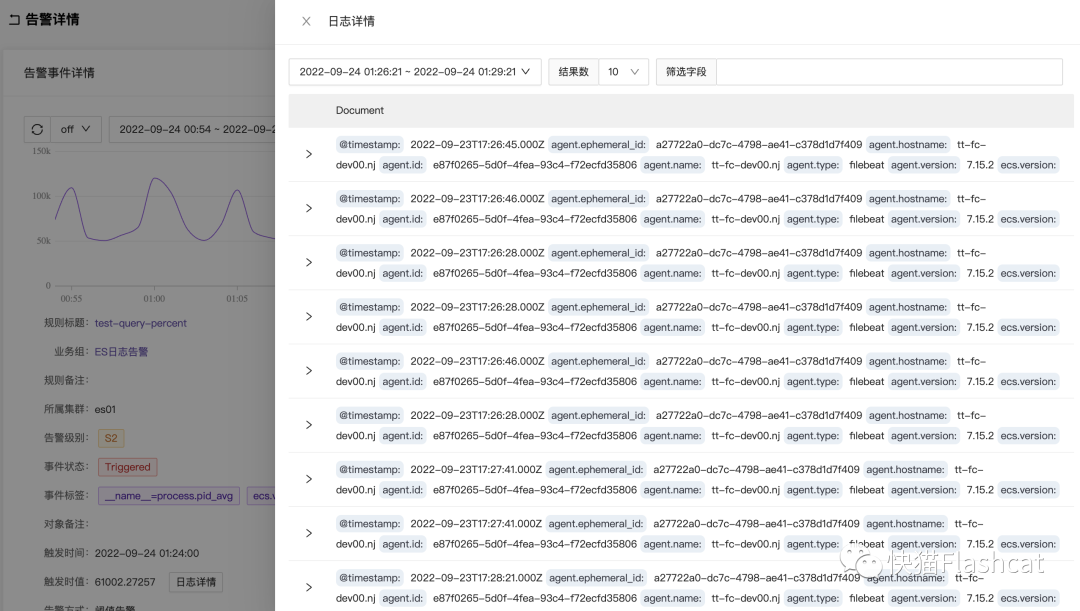Image resolution: width=1080 pixels, height=611 pixels.
Task: Click the S2 severity tag
Action: coord(111,438)
